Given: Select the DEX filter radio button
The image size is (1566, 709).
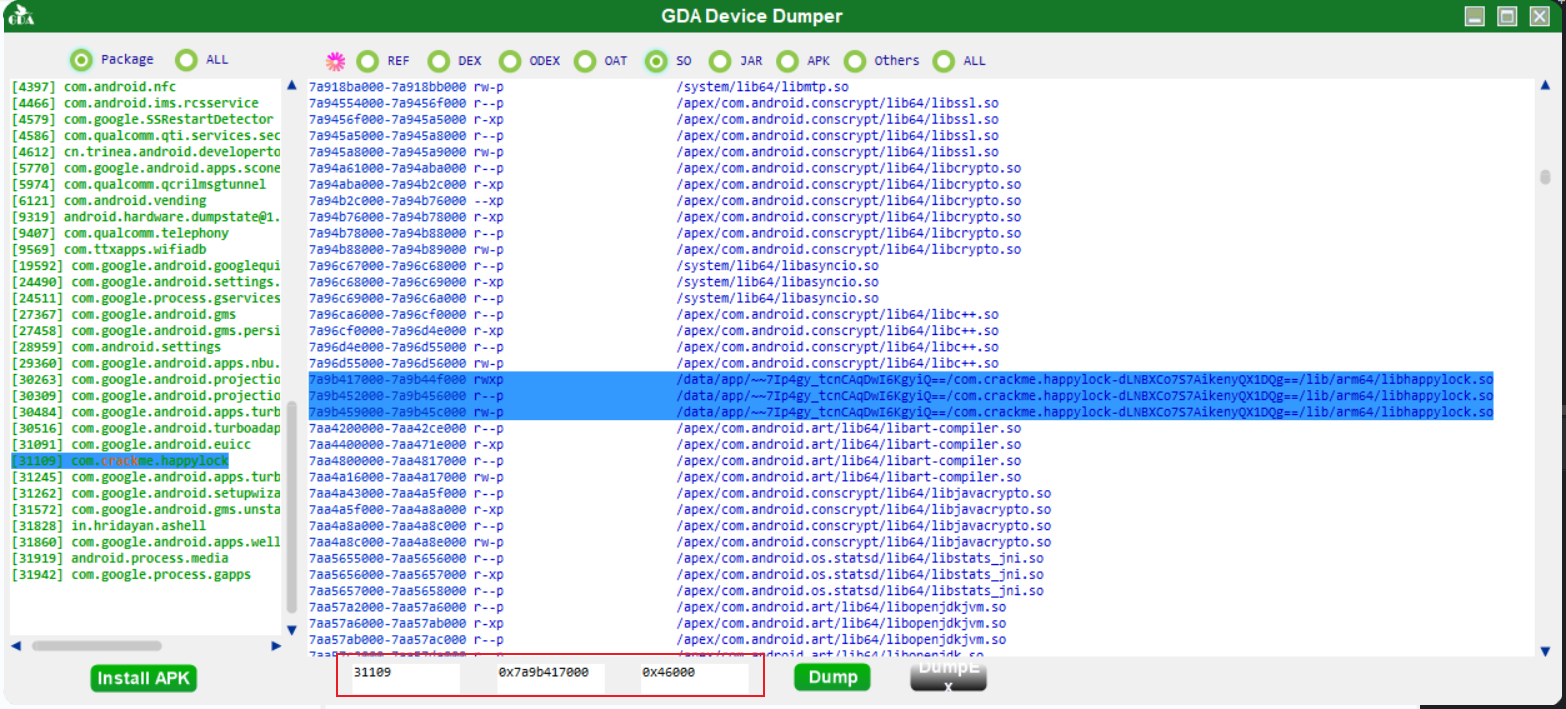Looking at the screenshot, I should point(438,61).
